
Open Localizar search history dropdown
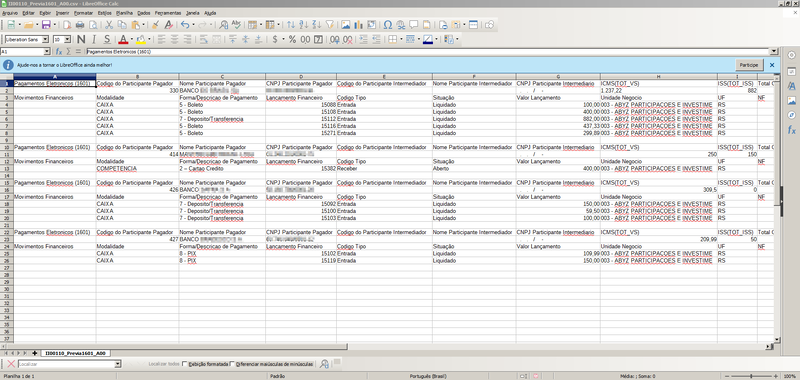pos(118,364)
